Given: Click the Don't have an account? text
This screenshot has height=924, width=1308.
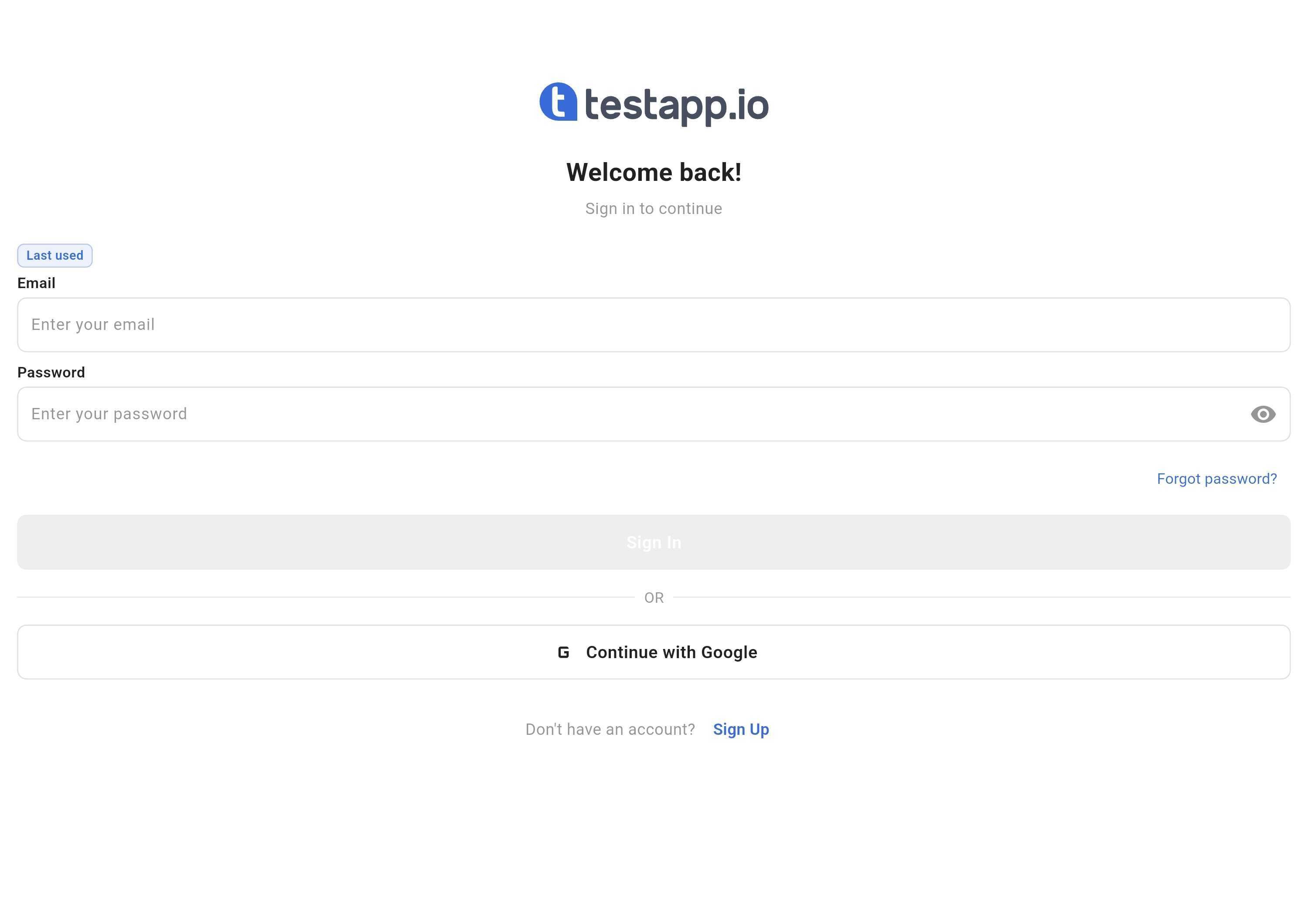Looking at the screenshot, I should click(x=610, y=729).
